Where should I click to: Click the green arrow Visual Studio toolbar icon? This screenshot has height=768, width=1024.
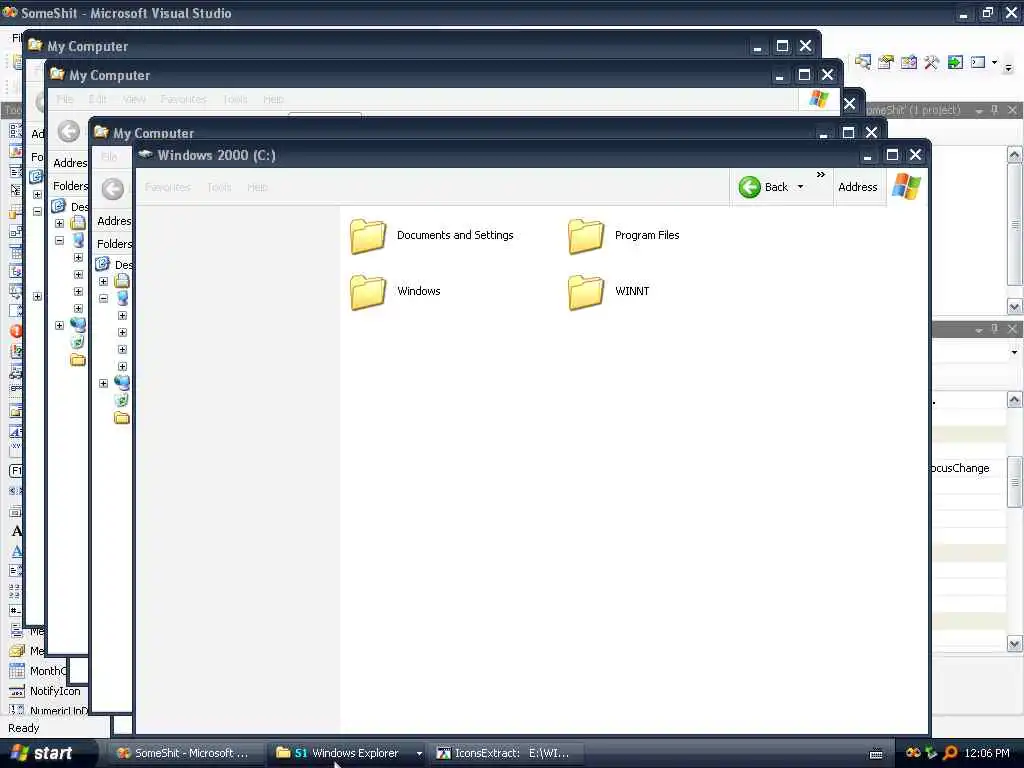tap(955, 62)
